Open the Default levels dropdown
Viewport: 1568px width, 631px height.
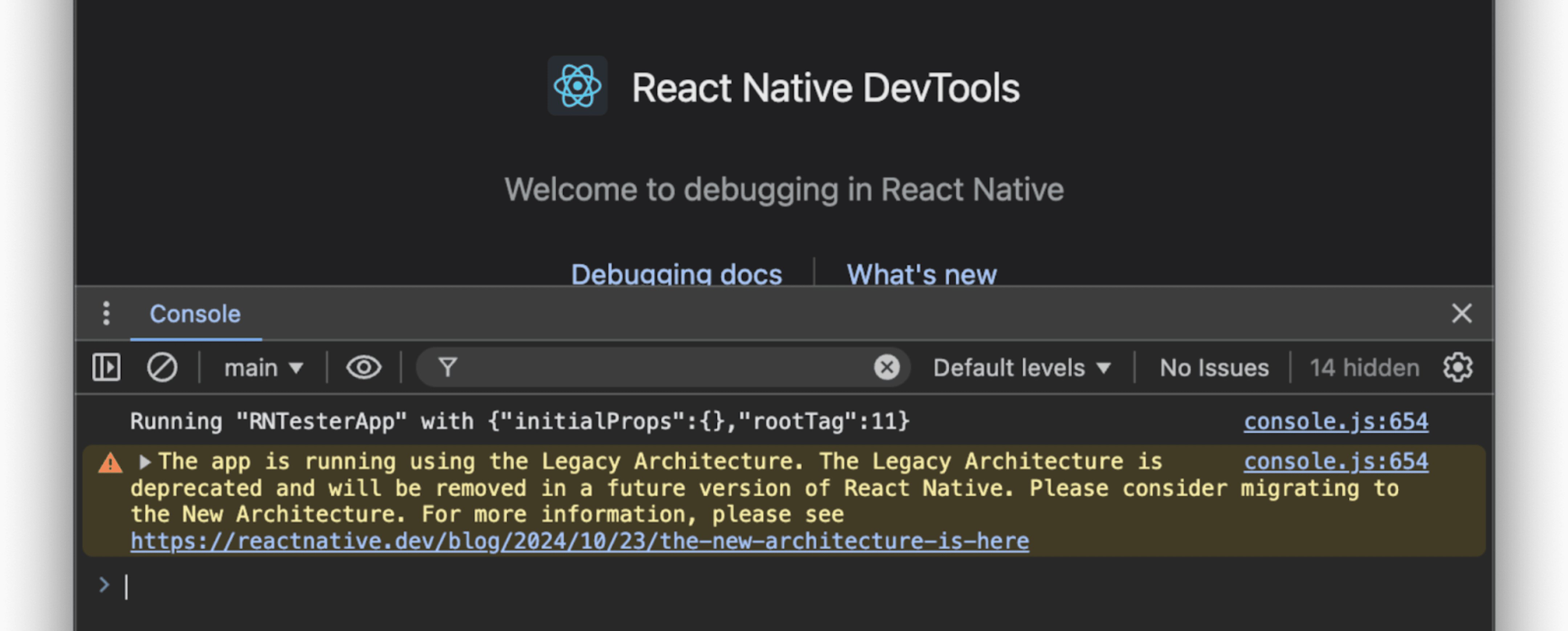(x=1021, y=367)
